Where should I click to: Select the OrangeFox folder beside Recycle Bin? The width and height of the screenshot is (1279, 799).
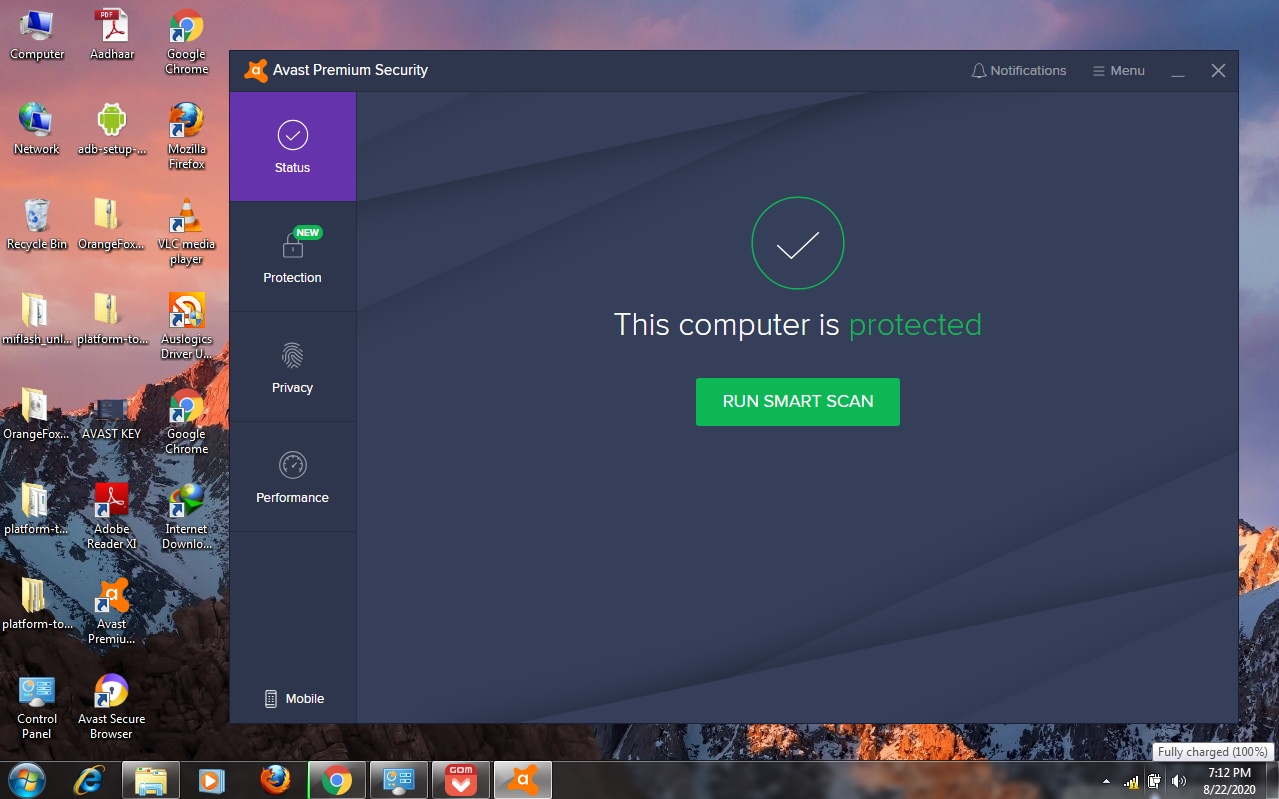[112, 225]
